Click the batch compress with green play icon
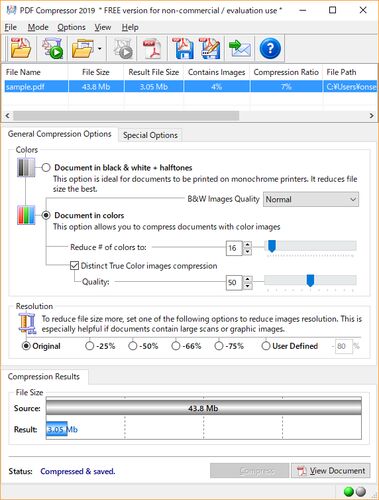 [x=52, y=48]
